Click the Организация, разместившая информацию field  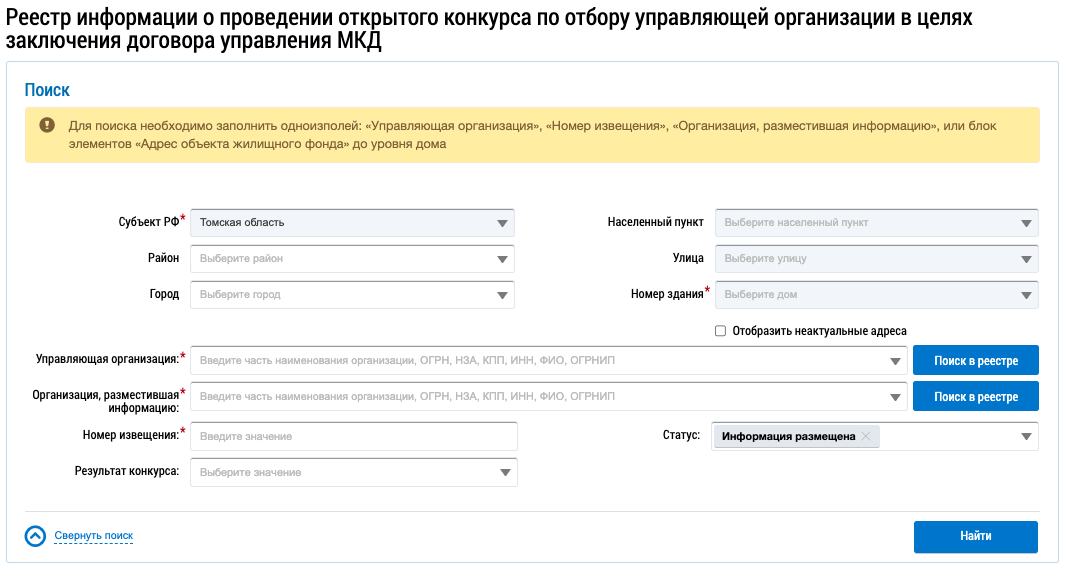540,397
